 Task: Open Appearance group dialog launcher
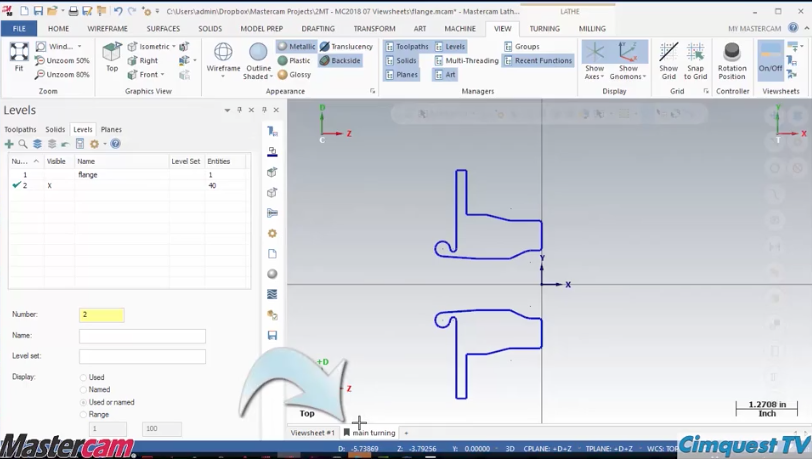372,91
